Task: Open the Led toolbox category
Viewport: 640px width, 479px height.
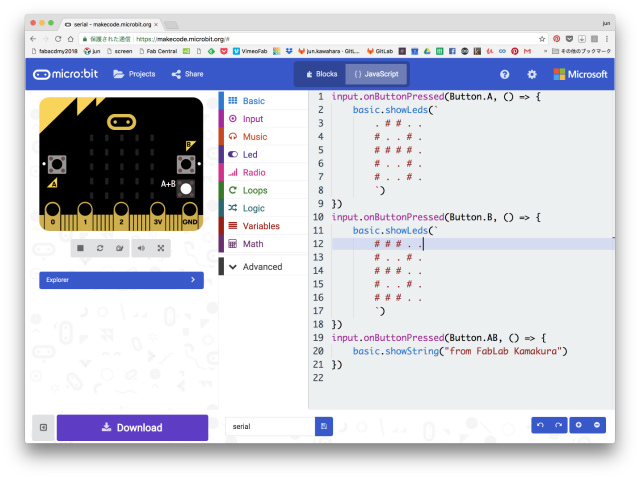Action: (263, 155)
